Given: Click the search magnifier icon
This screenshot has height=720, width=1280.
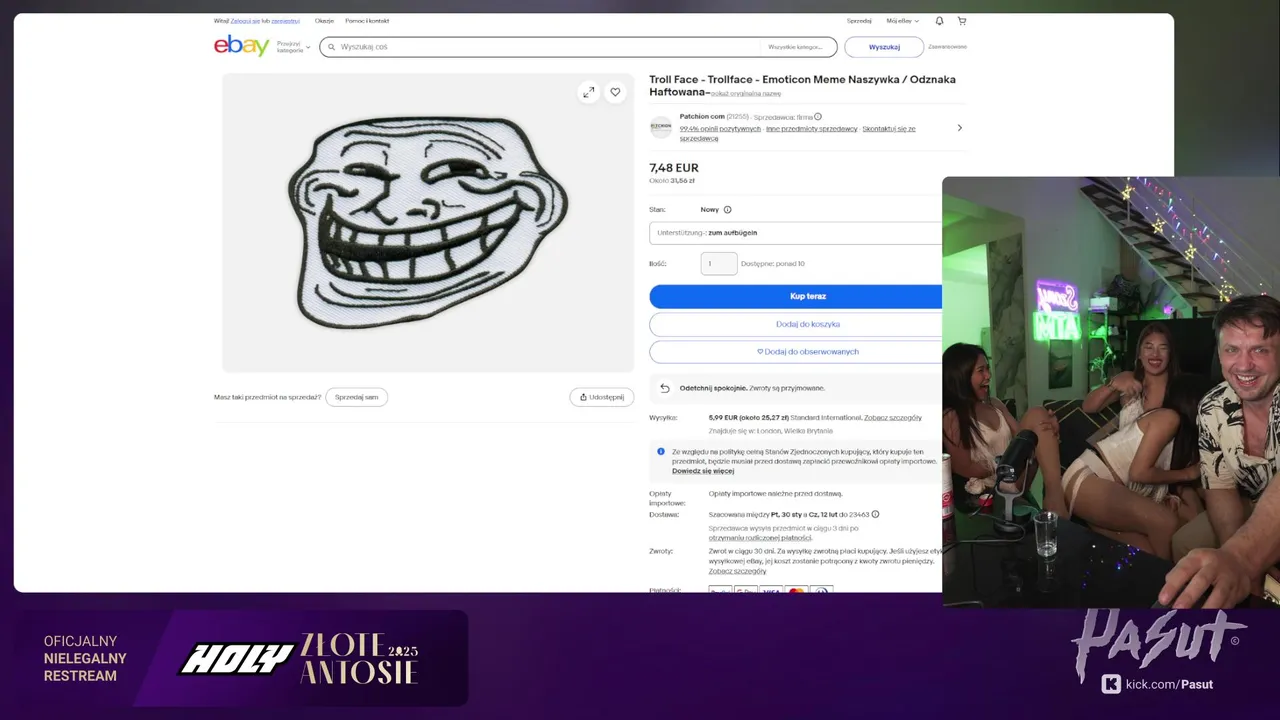Looking at the screenshot, I should click(x=330, y=47).
